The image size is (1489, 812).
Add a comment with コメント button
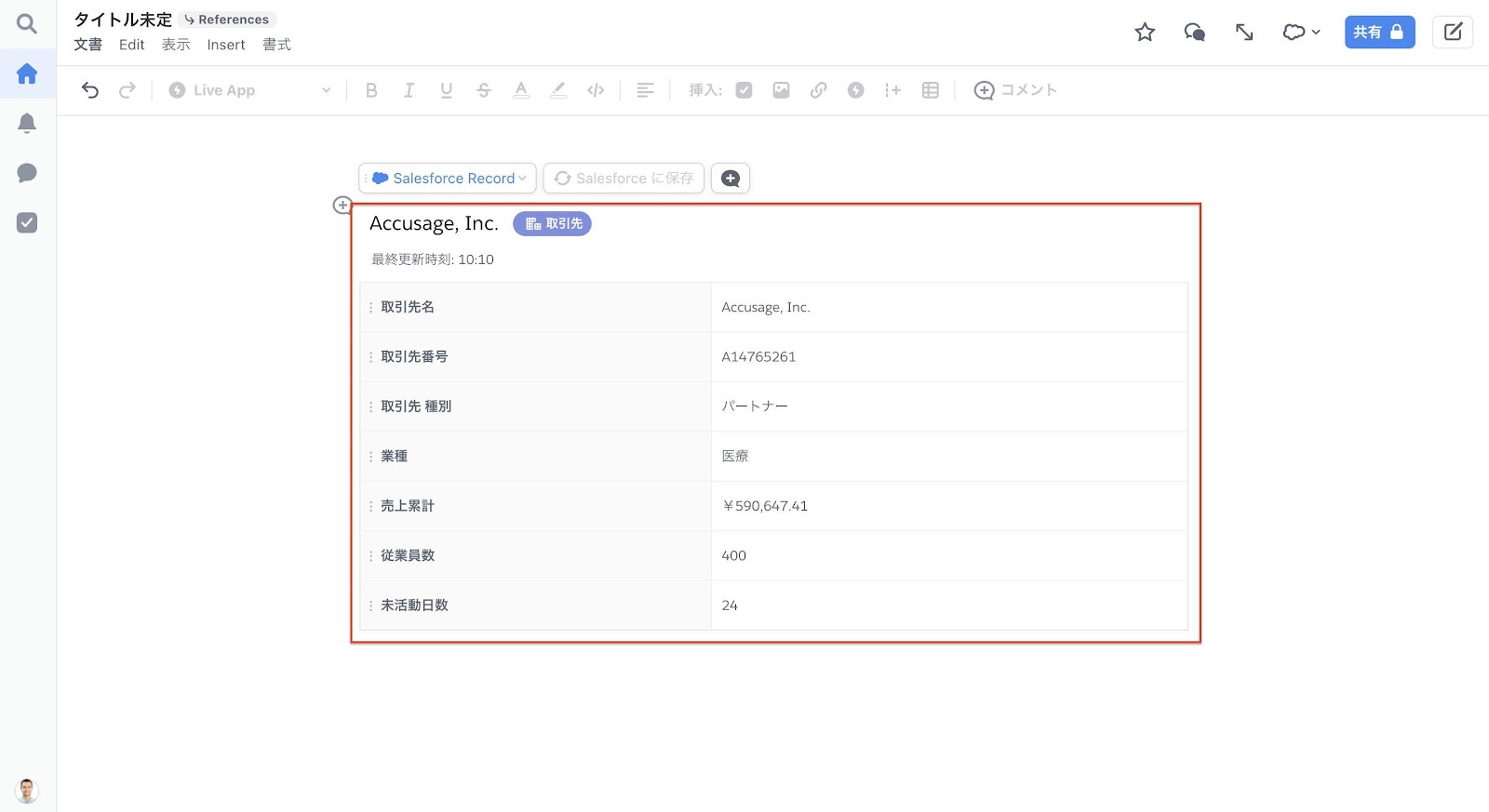(1015, 90)
